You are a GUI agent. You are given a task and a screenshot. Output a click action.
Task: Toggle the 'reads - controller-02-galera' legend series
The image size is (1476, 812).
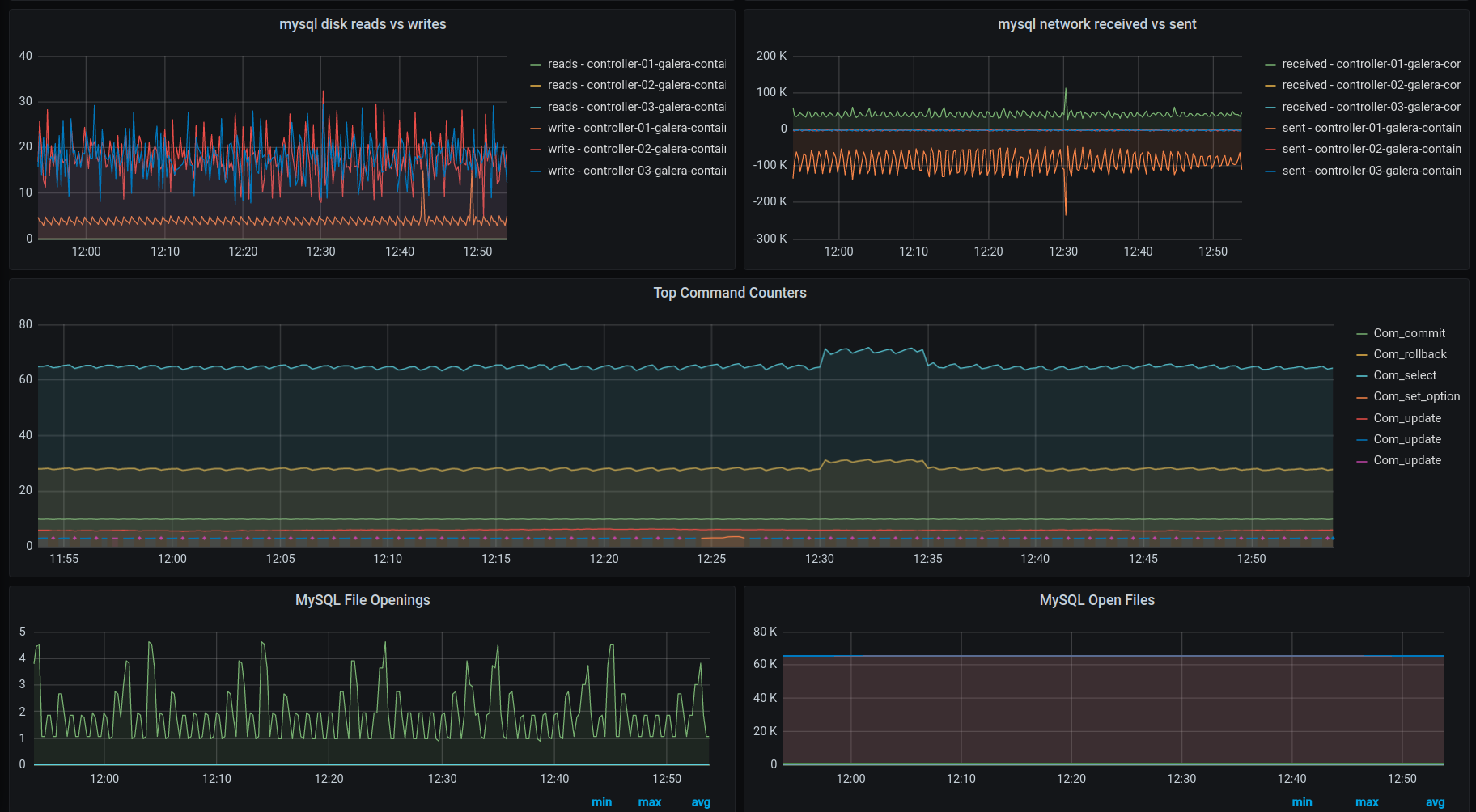pos(636,85)
